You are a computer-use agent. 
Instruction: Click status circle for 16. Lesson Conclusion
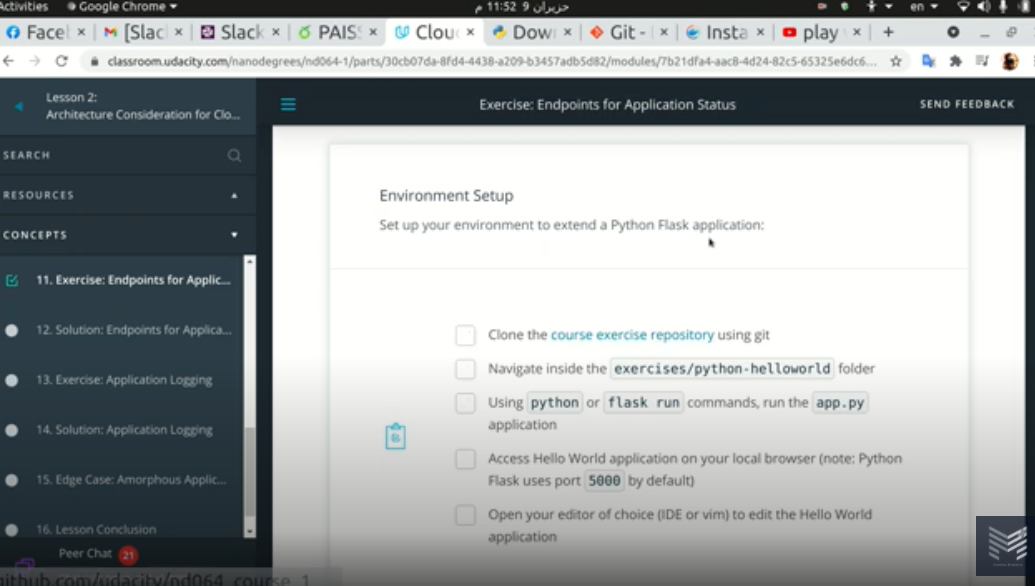click(11, 529)
